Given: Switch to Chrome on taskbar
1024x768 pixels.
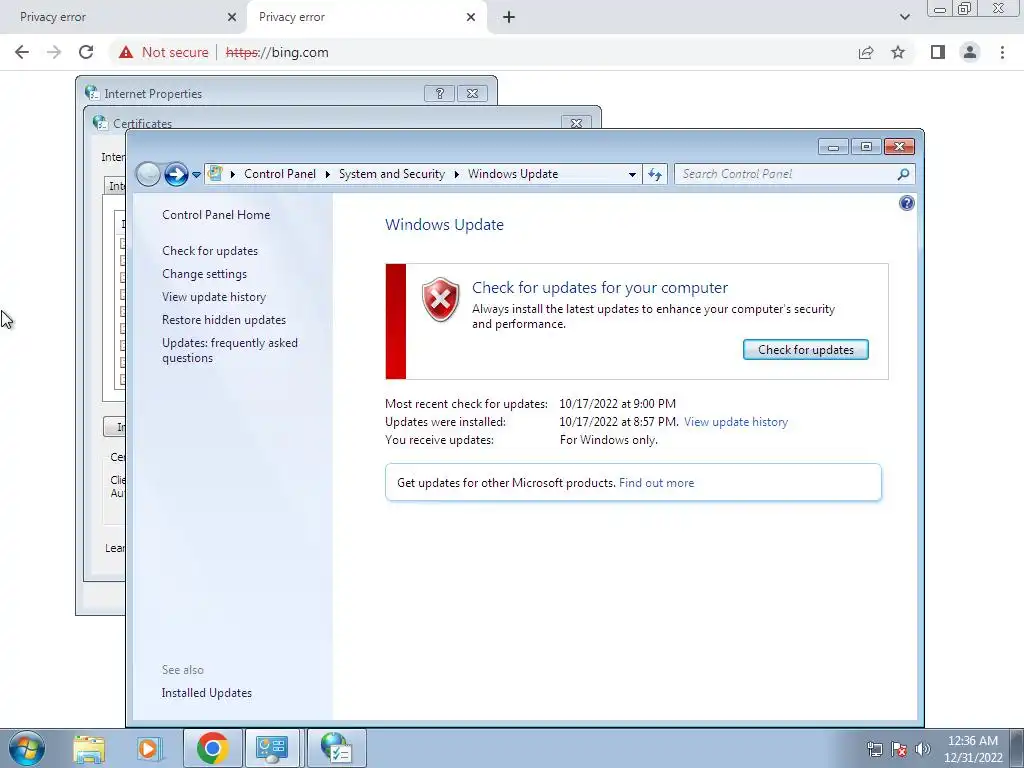Looking at the screenshot, I should (212, 748).
